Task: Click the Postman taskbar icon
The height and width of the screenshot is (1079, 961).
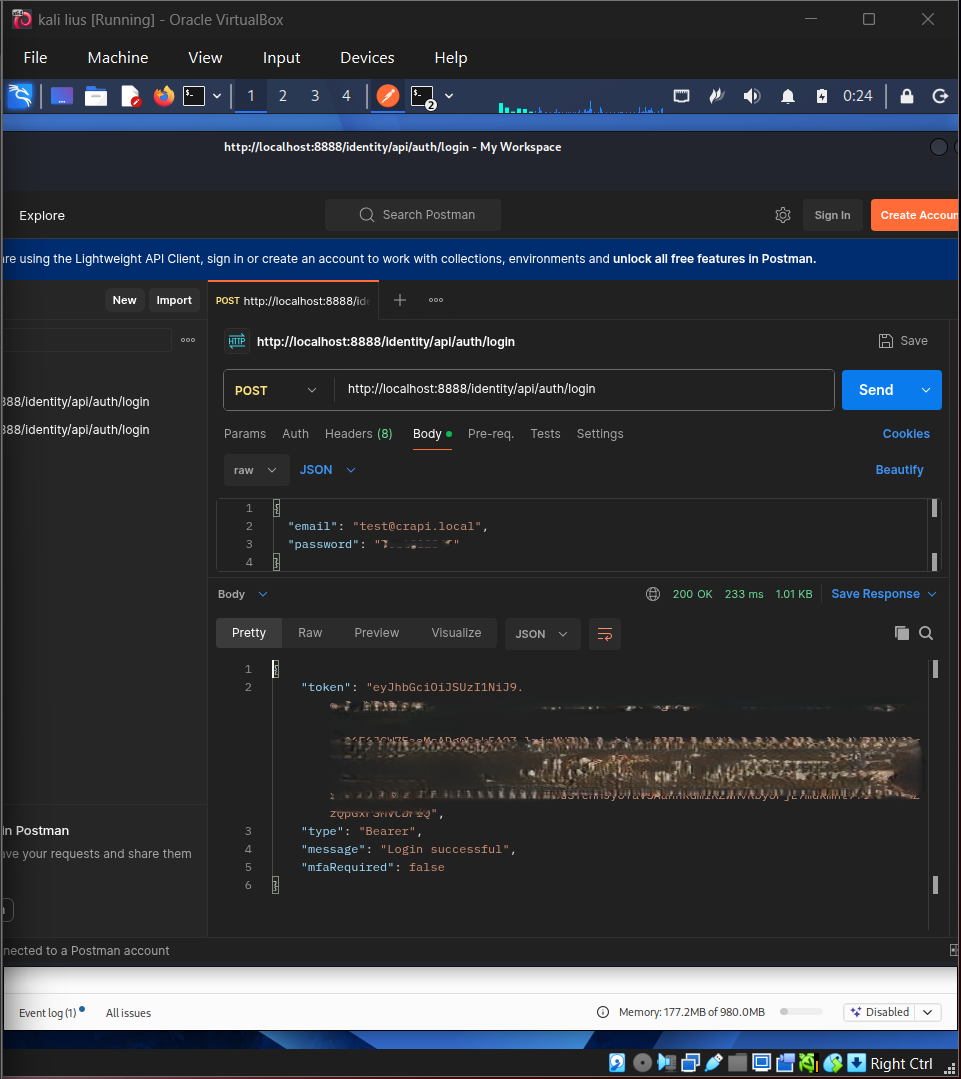Action: coord(388,96)
